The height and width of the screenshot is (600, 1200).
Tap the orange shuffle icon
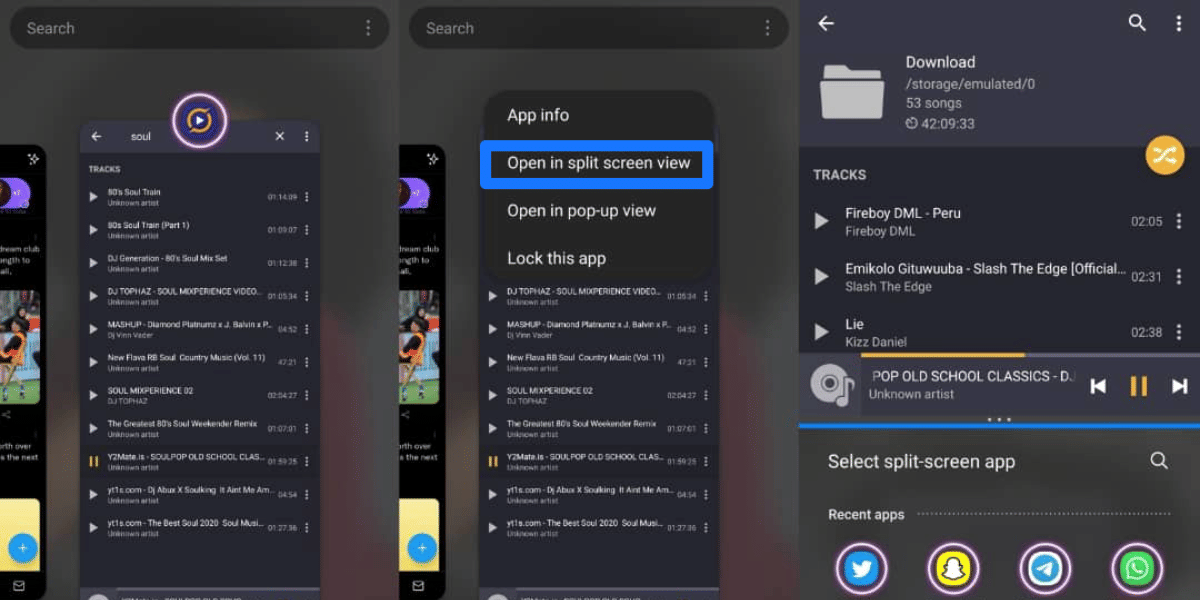point(1166,156)
